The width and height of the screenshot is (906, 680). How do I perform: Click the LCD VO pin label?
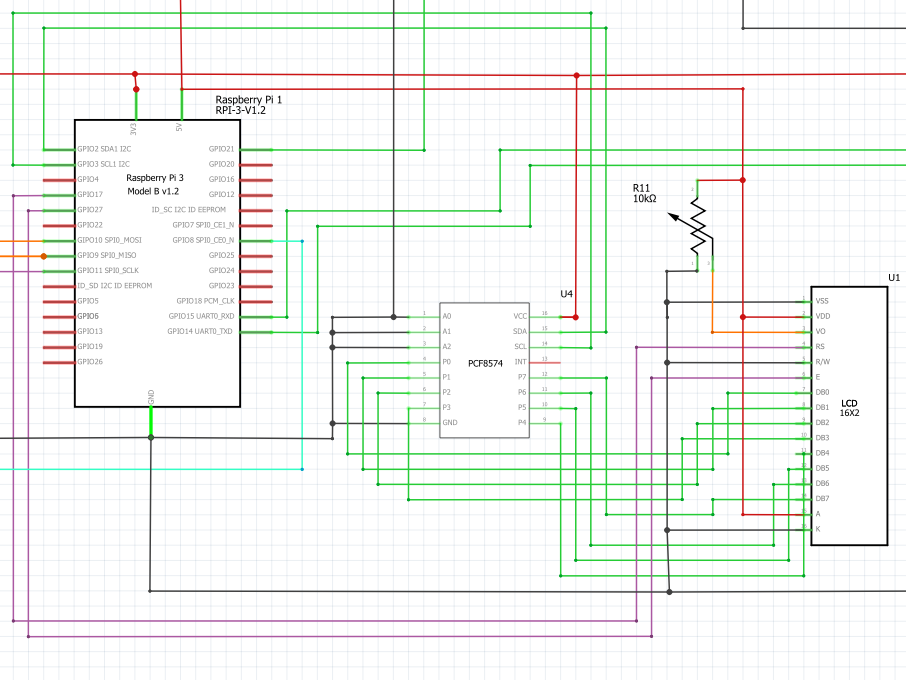[x=820, y=332]
